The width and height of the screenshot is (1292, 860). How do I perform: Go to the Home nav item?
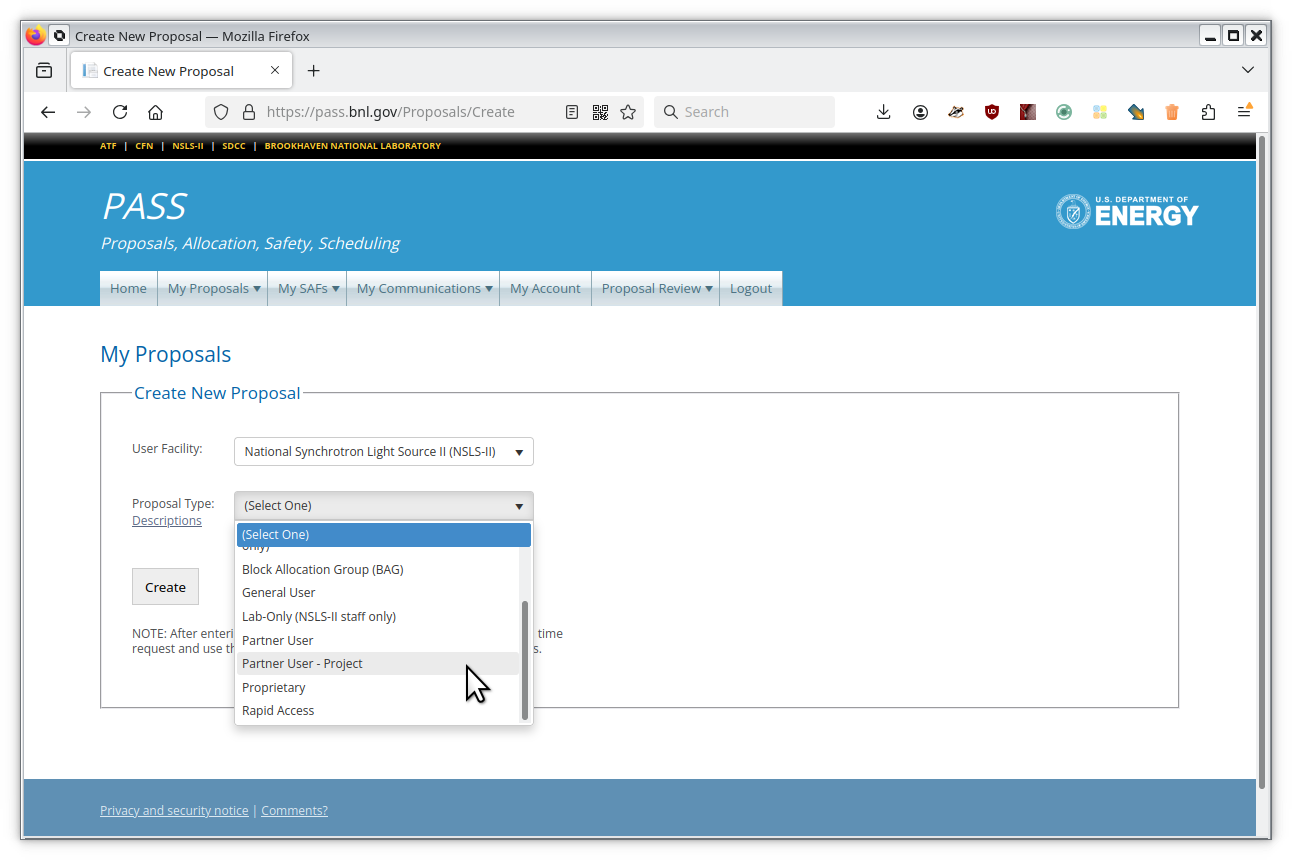tap(128, 288)
